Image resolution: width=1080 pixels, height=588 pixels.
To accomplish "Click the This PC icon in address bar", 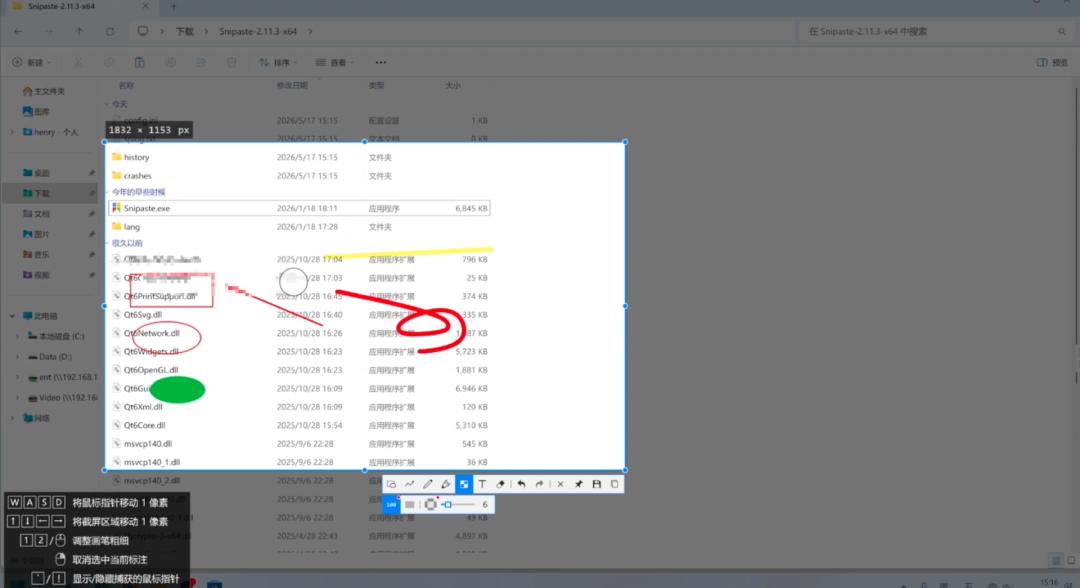I will (x=143, y=32).
